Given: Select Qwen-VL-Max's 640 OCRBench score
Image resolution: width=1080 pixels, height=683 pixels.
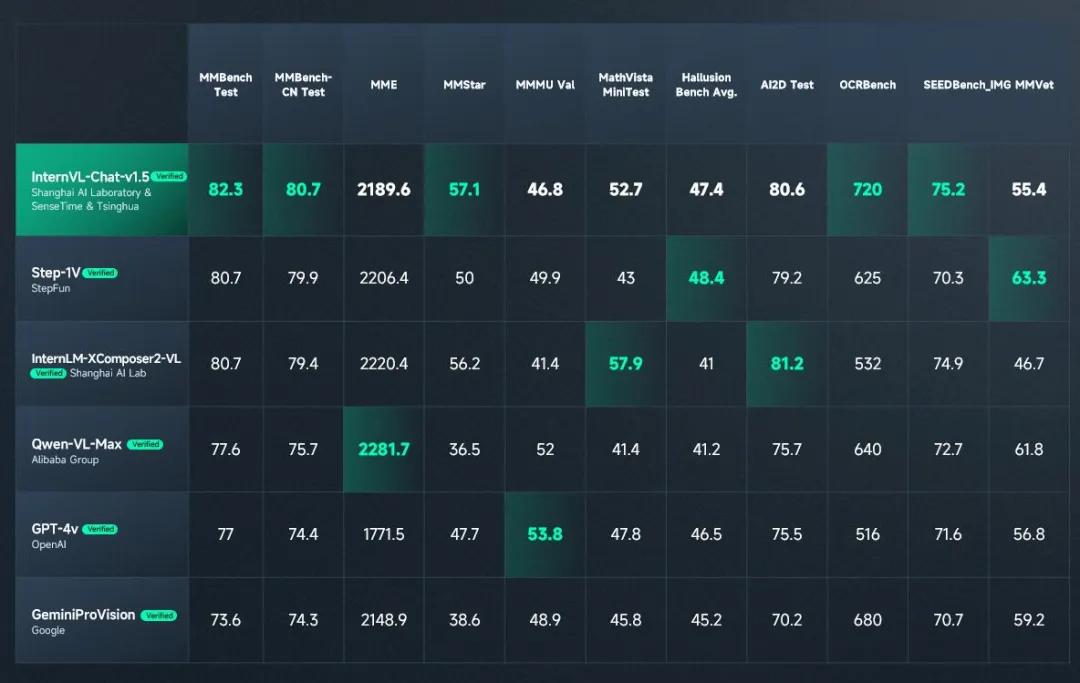Looking at the screenshot, I should click(x=867, y=450).
